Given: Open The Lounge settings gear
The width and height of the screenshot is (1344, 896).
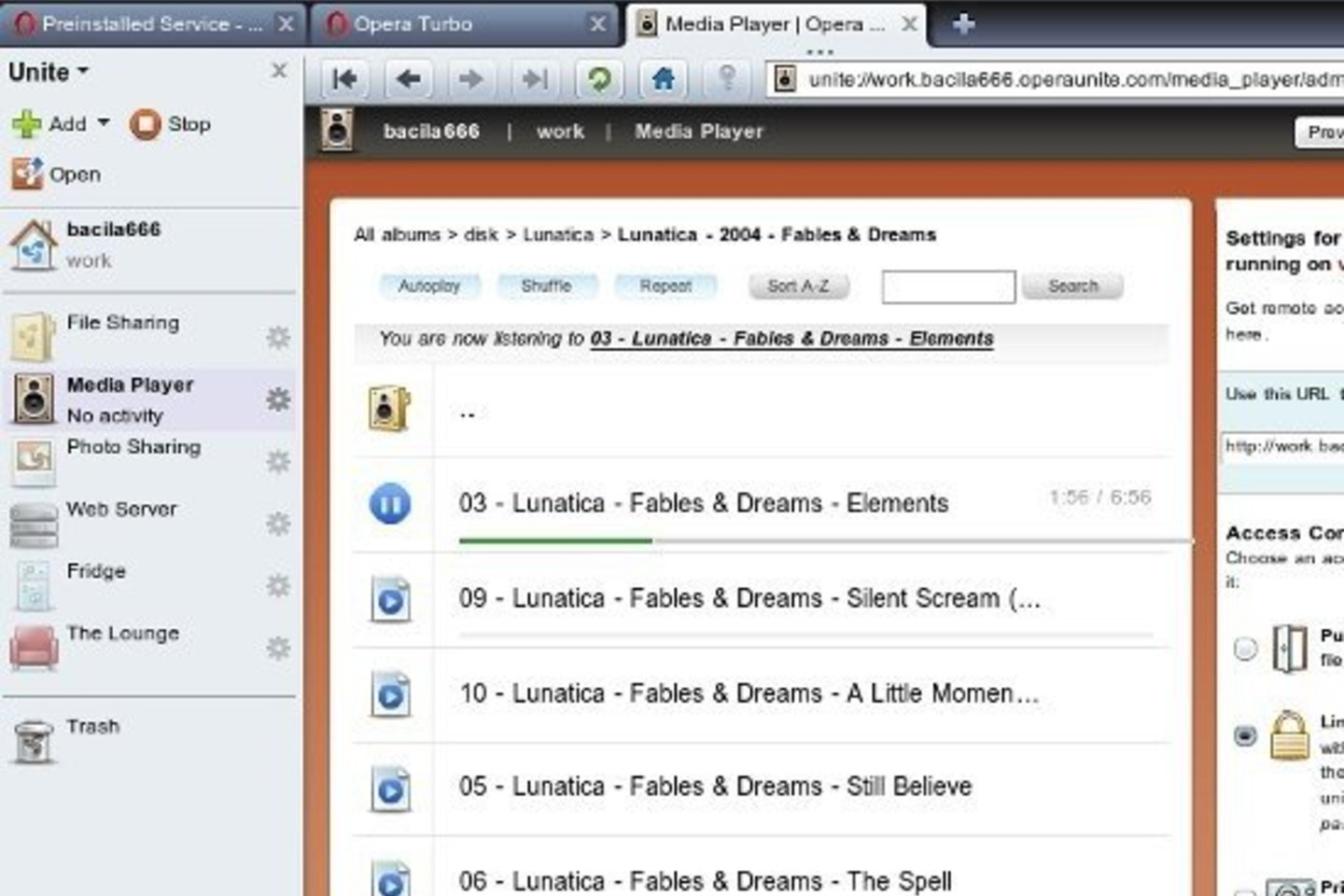Looking at the screenshot, I should [278, 648].
